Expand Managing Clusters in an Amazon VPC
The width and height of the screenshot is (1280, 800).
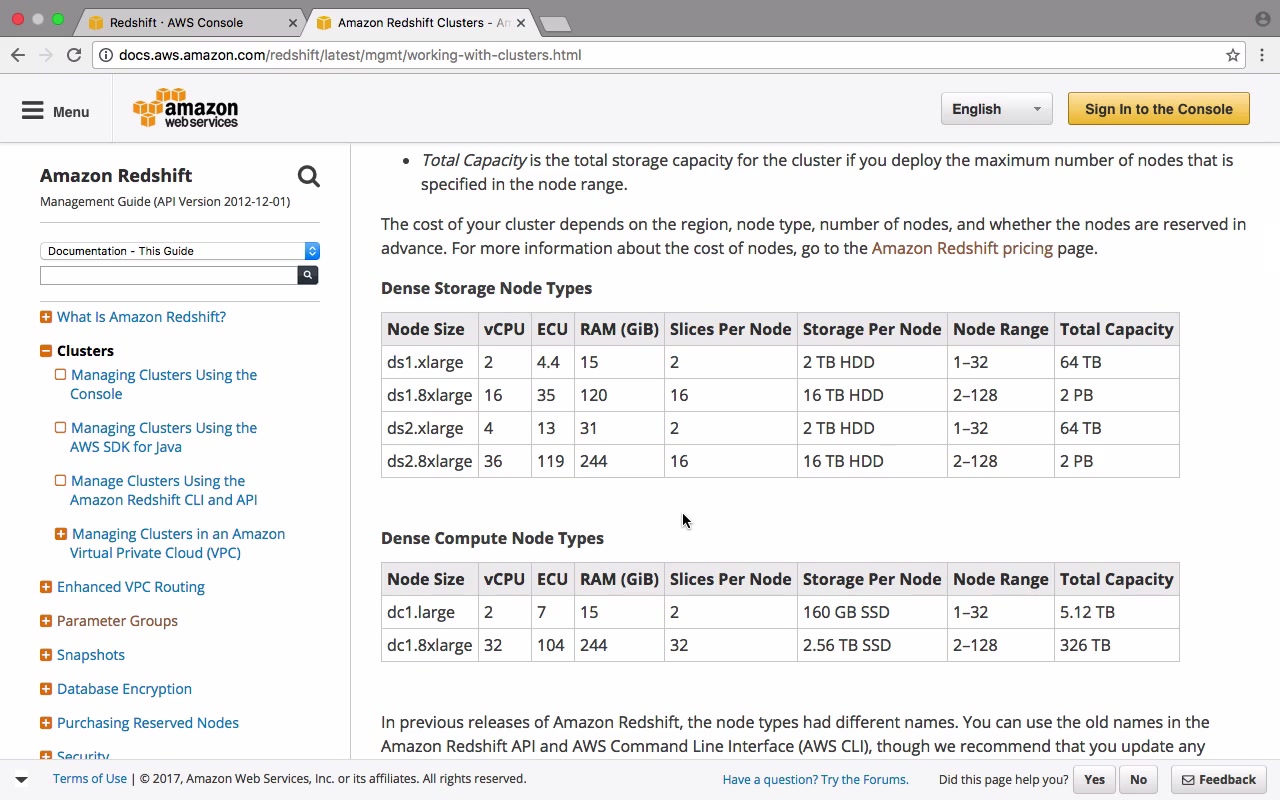[61, 534]
